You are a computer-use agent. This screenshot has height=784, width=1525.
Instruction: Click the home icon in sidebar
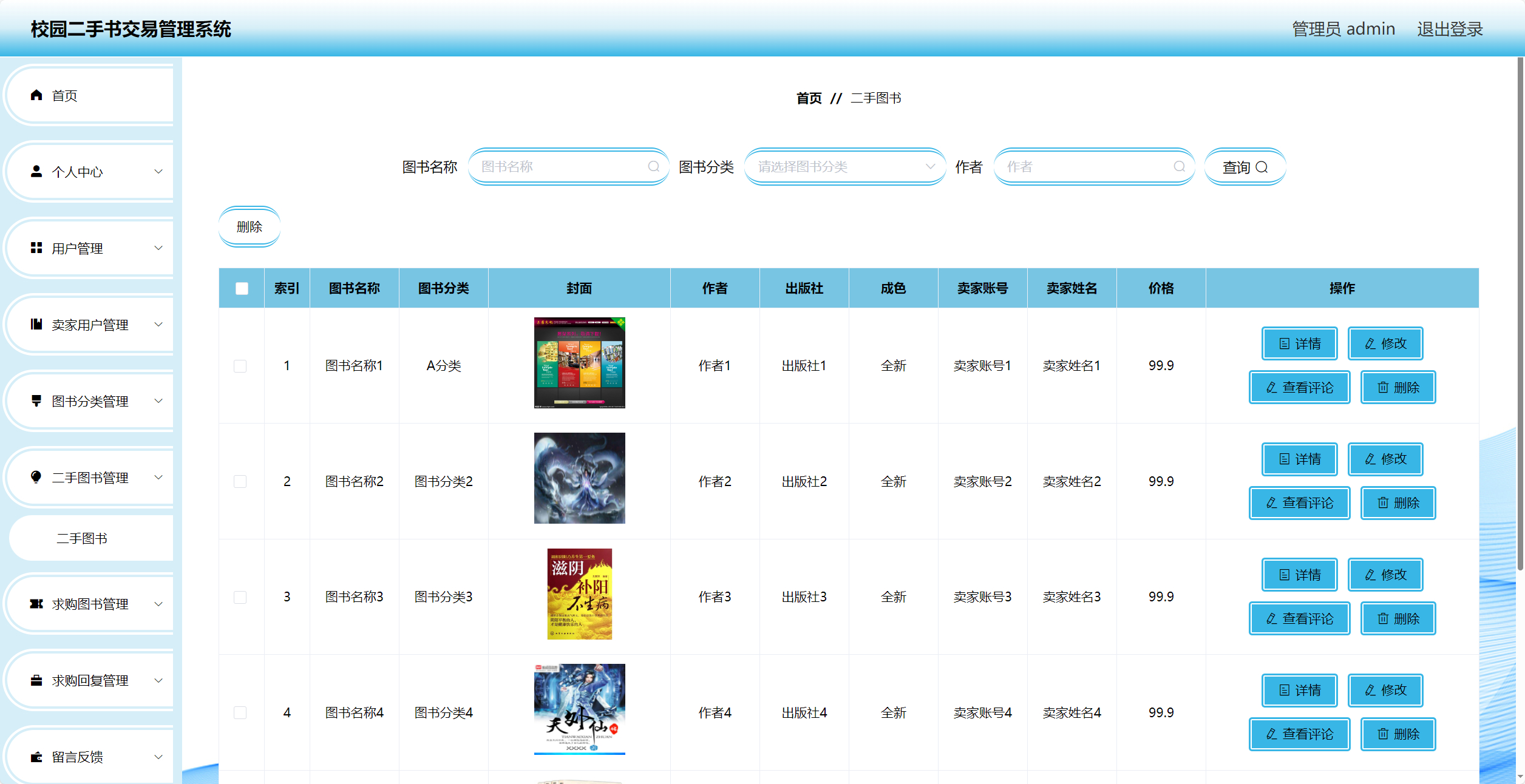click(36, 95)
